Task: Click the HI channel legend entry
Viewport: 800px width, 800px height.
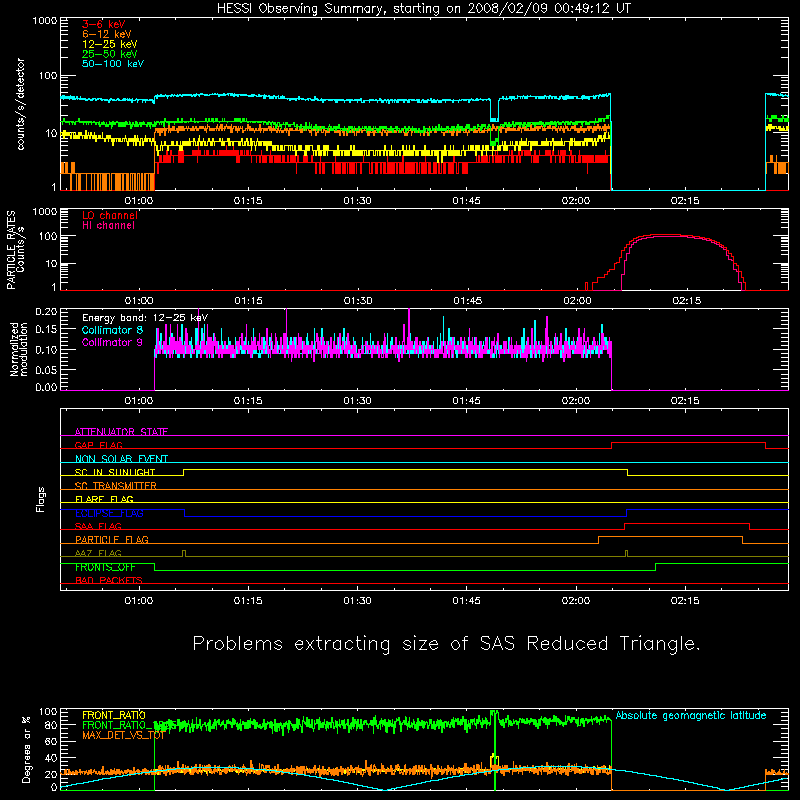Action: [108, 226]
